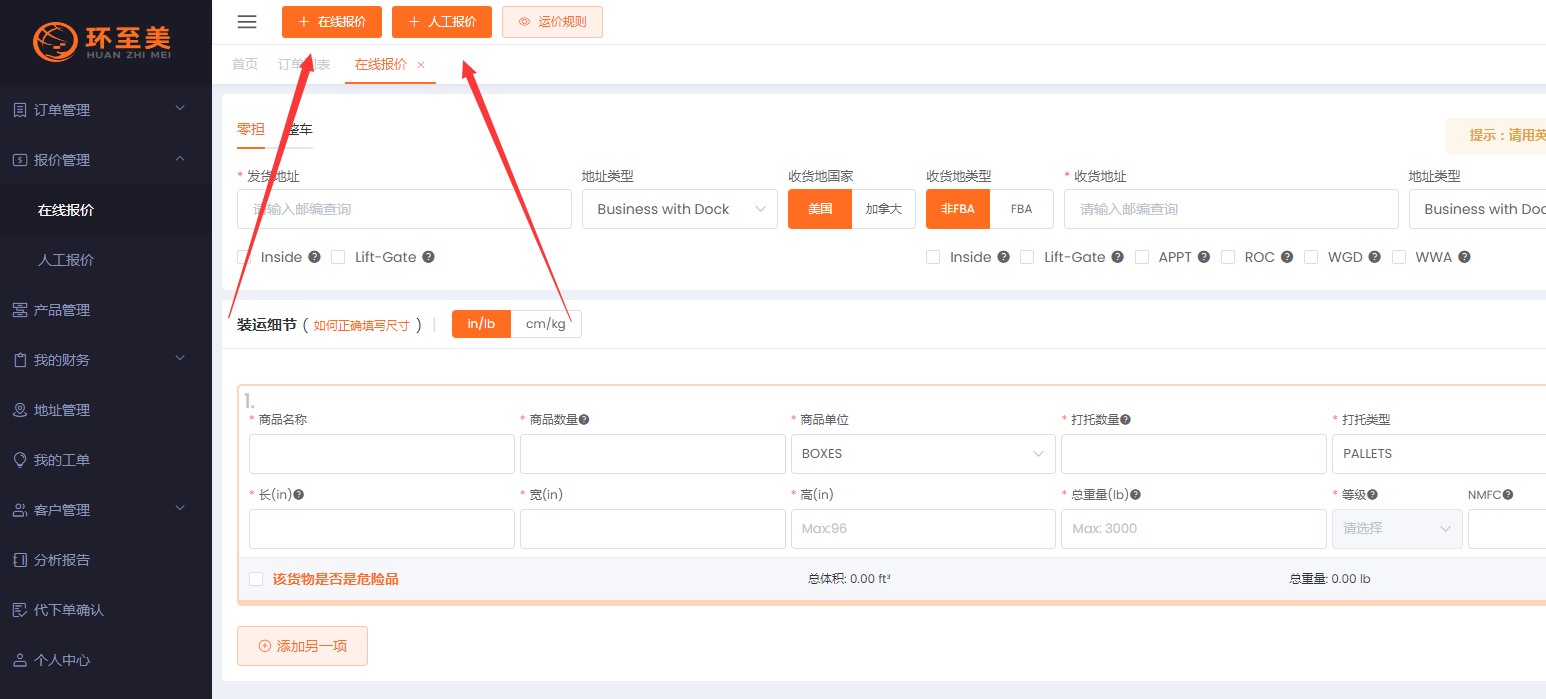The width and height of the screenshot is (1546, 699).
Task: Click help icon next to 商品数量
Action: tap(584, 420)
